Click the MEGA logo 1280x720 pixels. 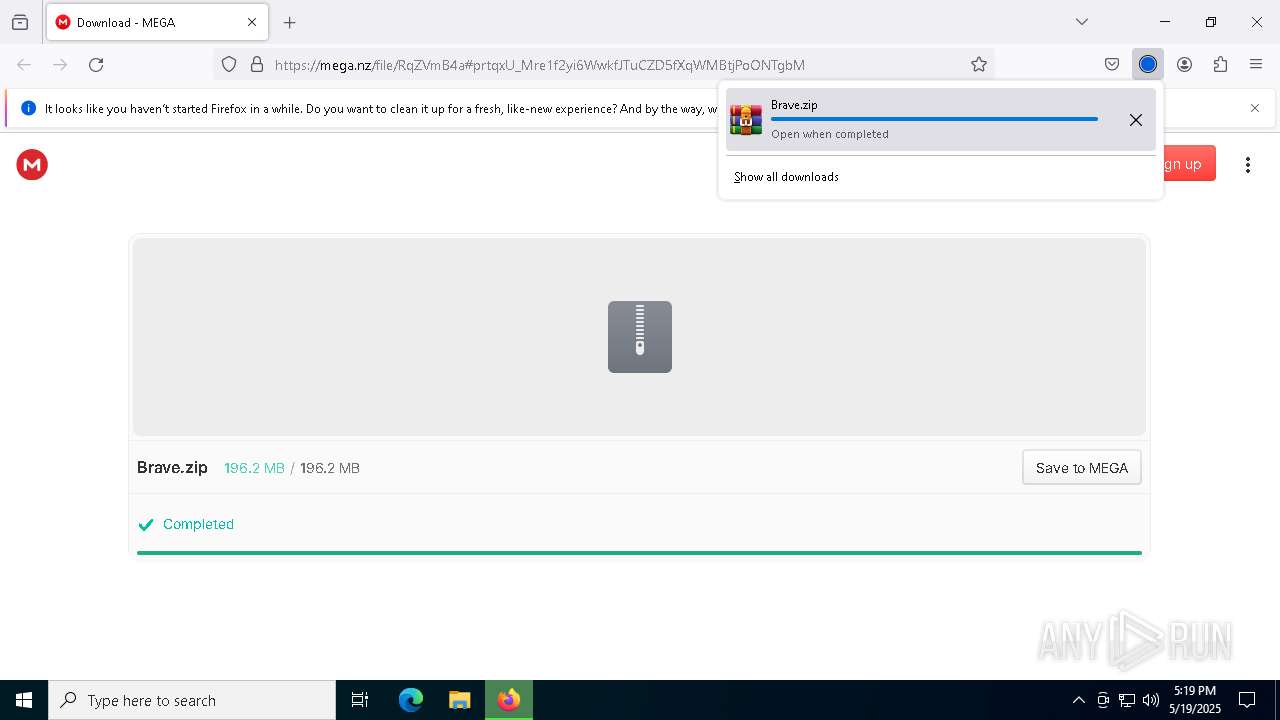coord(32,165)
